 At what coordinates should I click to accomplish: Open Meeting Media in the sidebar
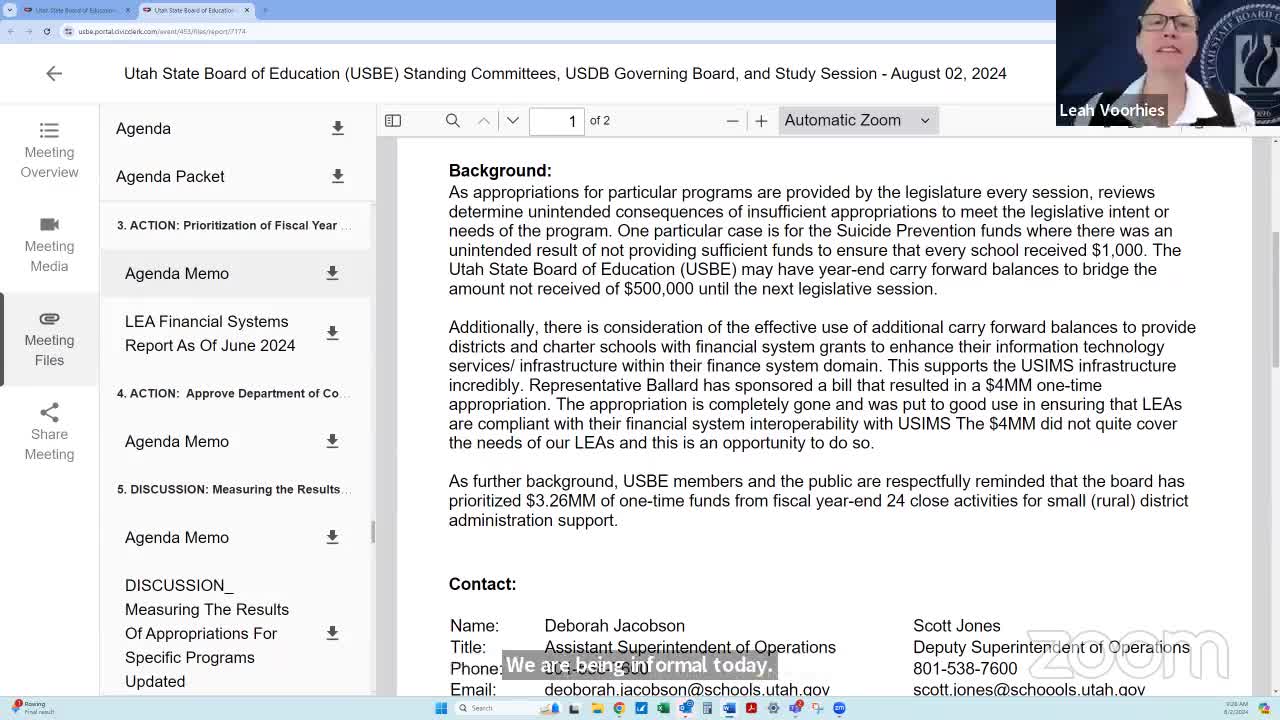[49, 244]
